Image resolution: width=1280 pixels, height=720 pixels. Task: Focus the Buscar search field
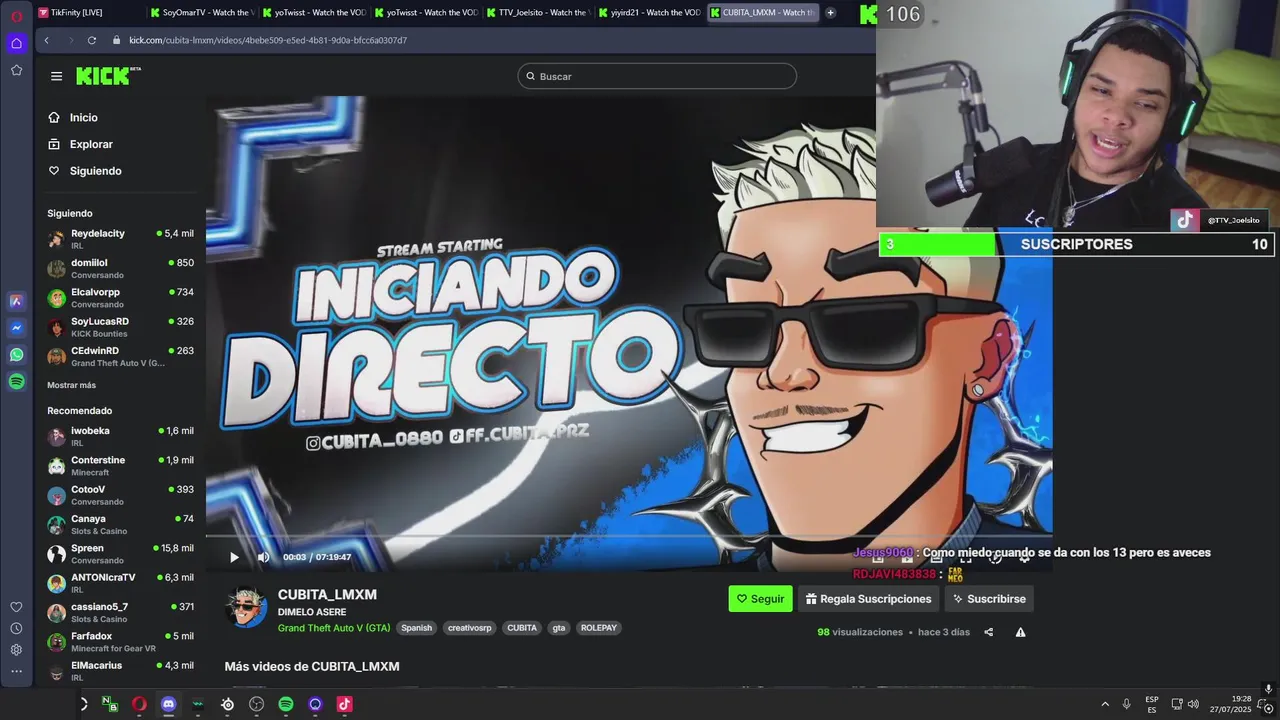pos(657,76)
